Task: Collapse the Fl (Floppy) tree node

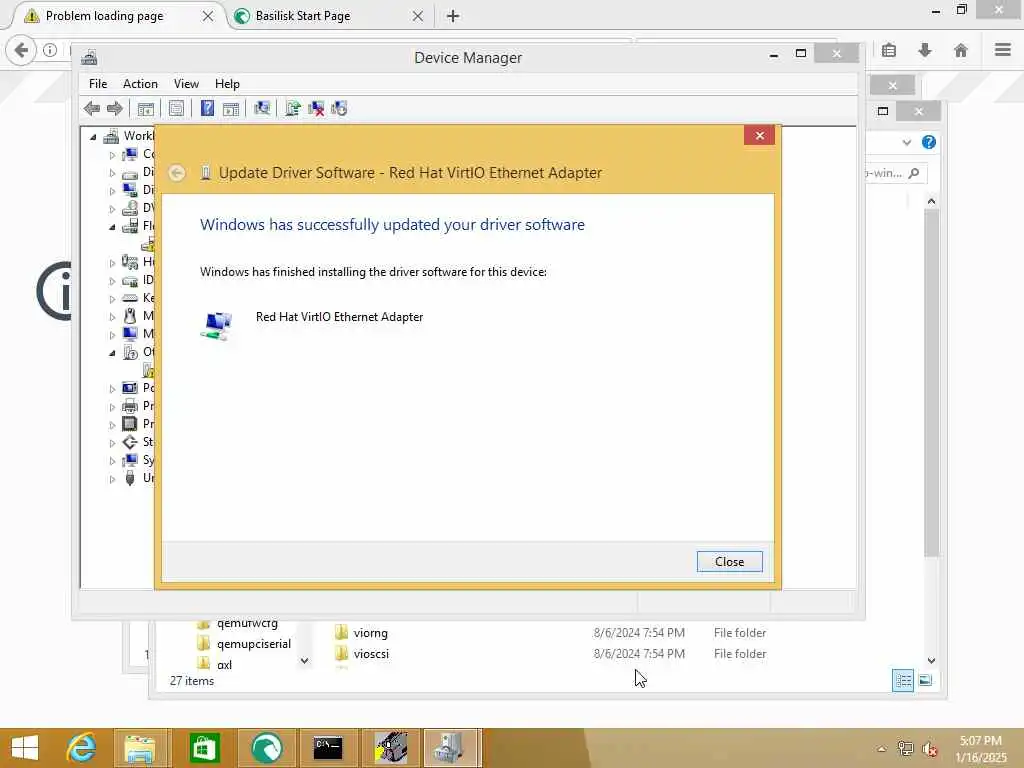Action: [112, 227]
